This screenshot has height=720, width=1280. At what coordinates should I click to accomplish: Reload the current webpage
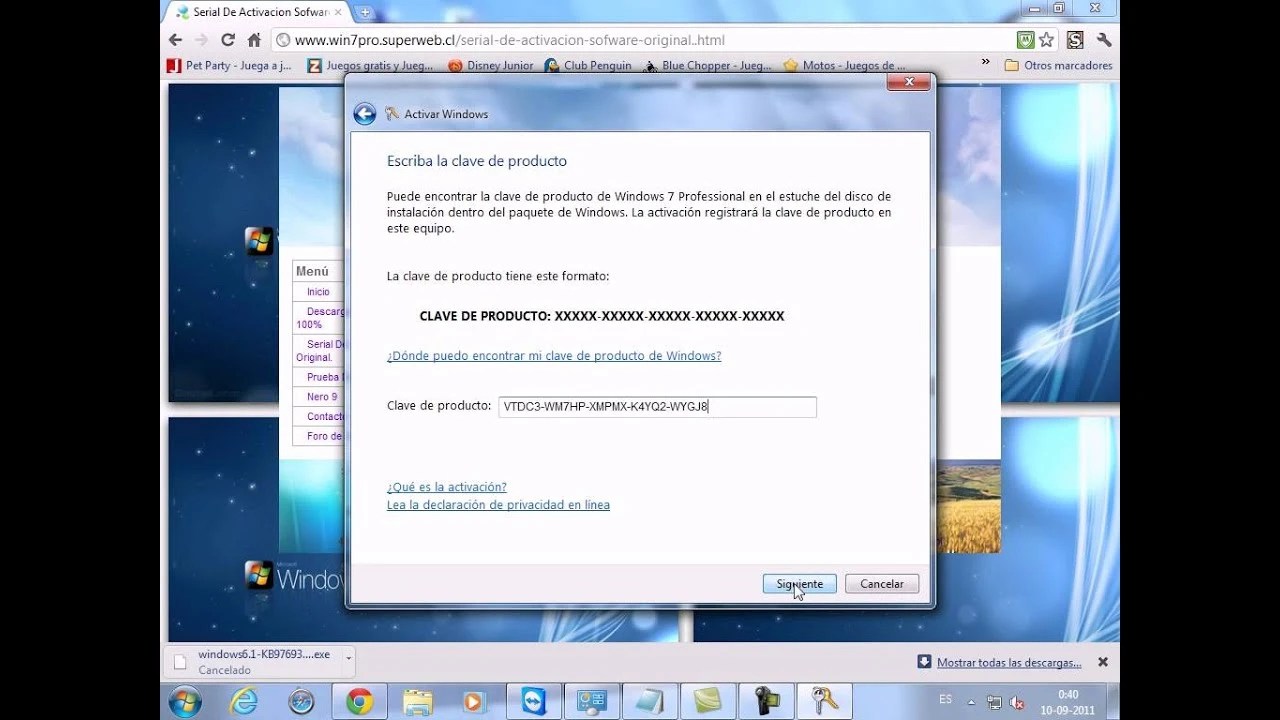228,40
